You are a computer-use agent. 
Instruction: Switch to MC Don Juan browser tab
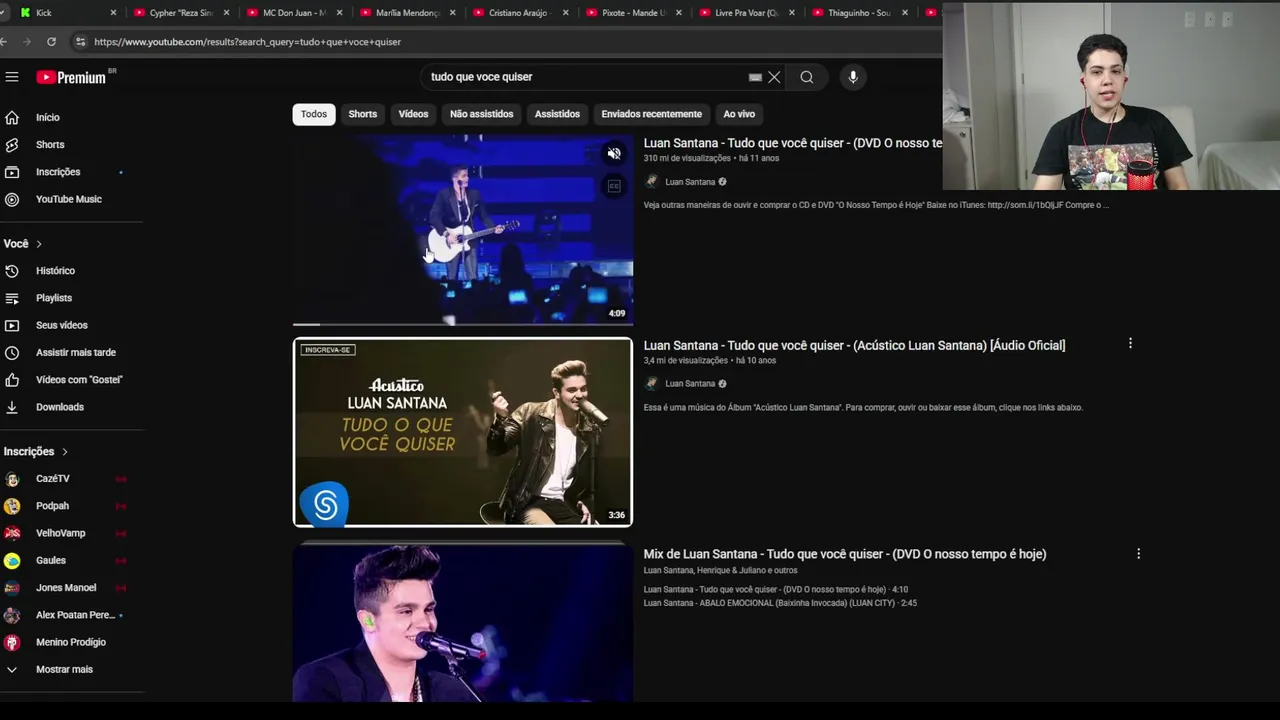tap(293, 13)
